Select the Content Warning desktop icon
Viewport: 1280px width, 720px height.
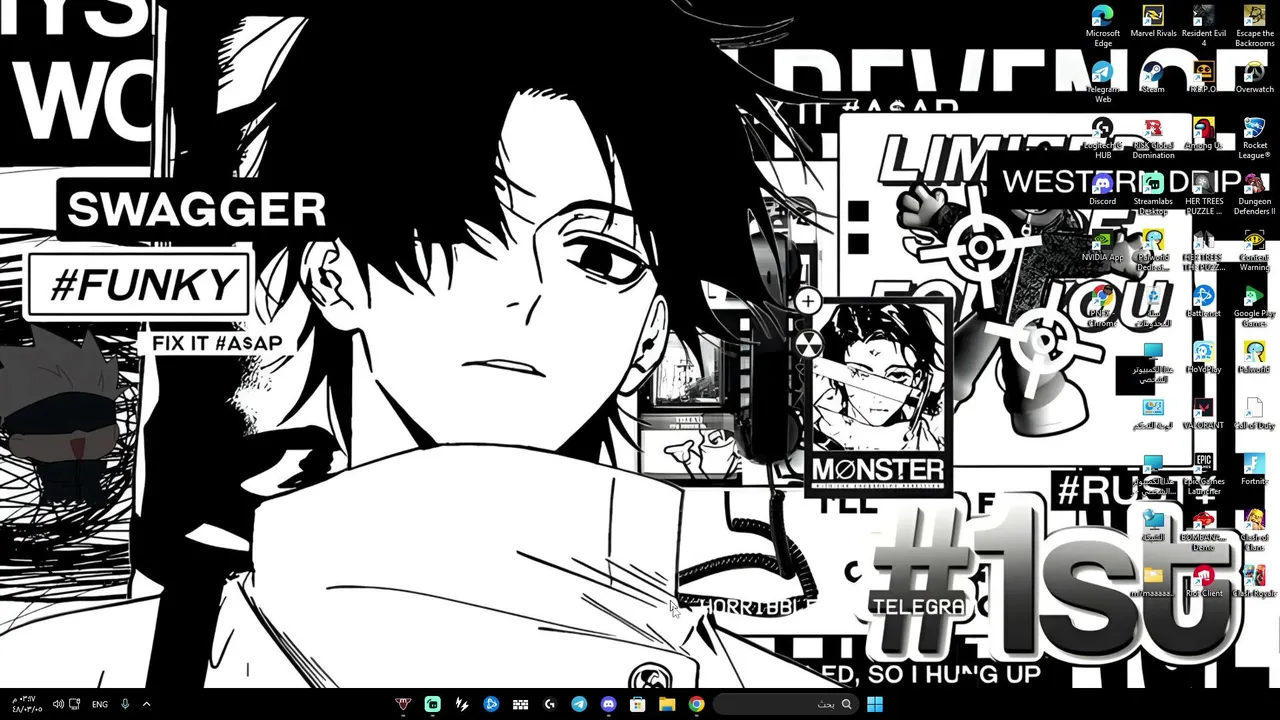(x=1254, y=250)
